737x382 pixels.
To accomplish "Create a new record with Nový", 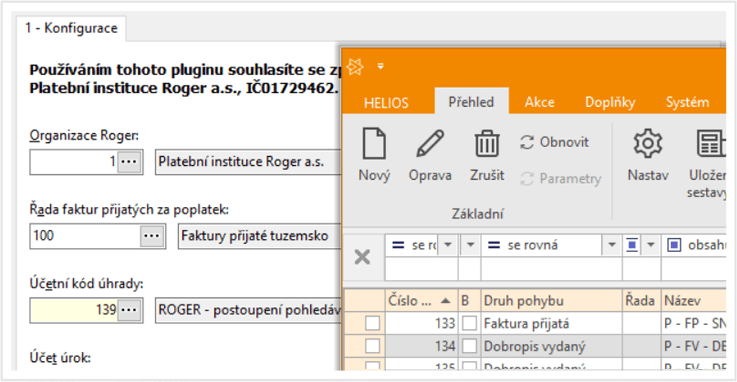I will pyautogui.click(x=374, y=155).
